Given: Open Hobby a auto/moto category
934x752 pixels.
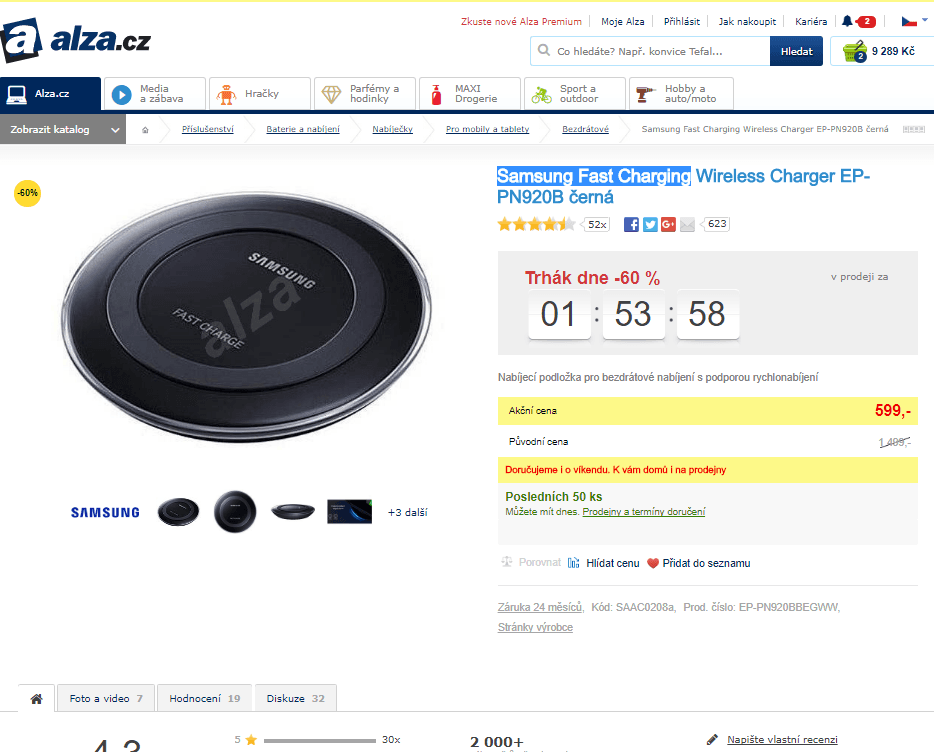Looking at the screenshot, I should click(681, 94).
